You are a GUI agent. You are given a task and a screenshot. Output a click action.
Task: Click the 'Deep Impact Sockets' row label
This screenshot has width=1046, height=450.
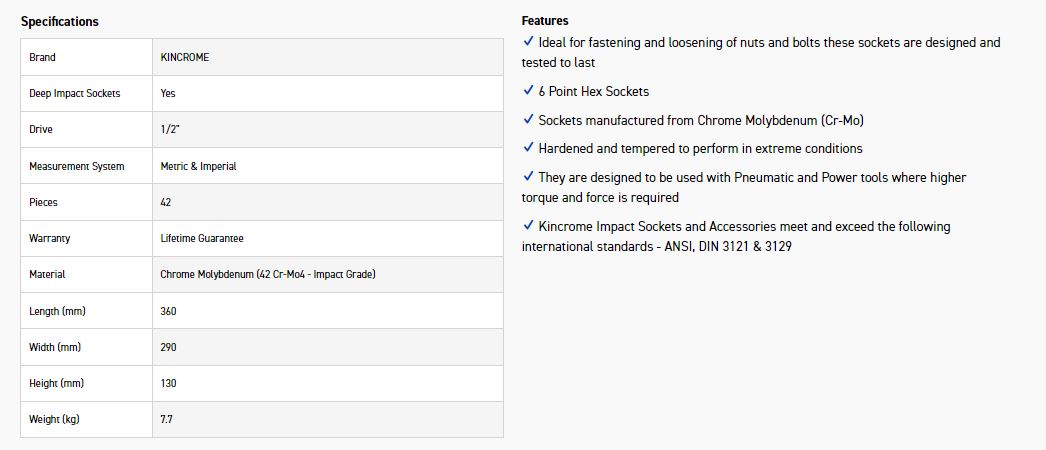[x=75, y=93]
